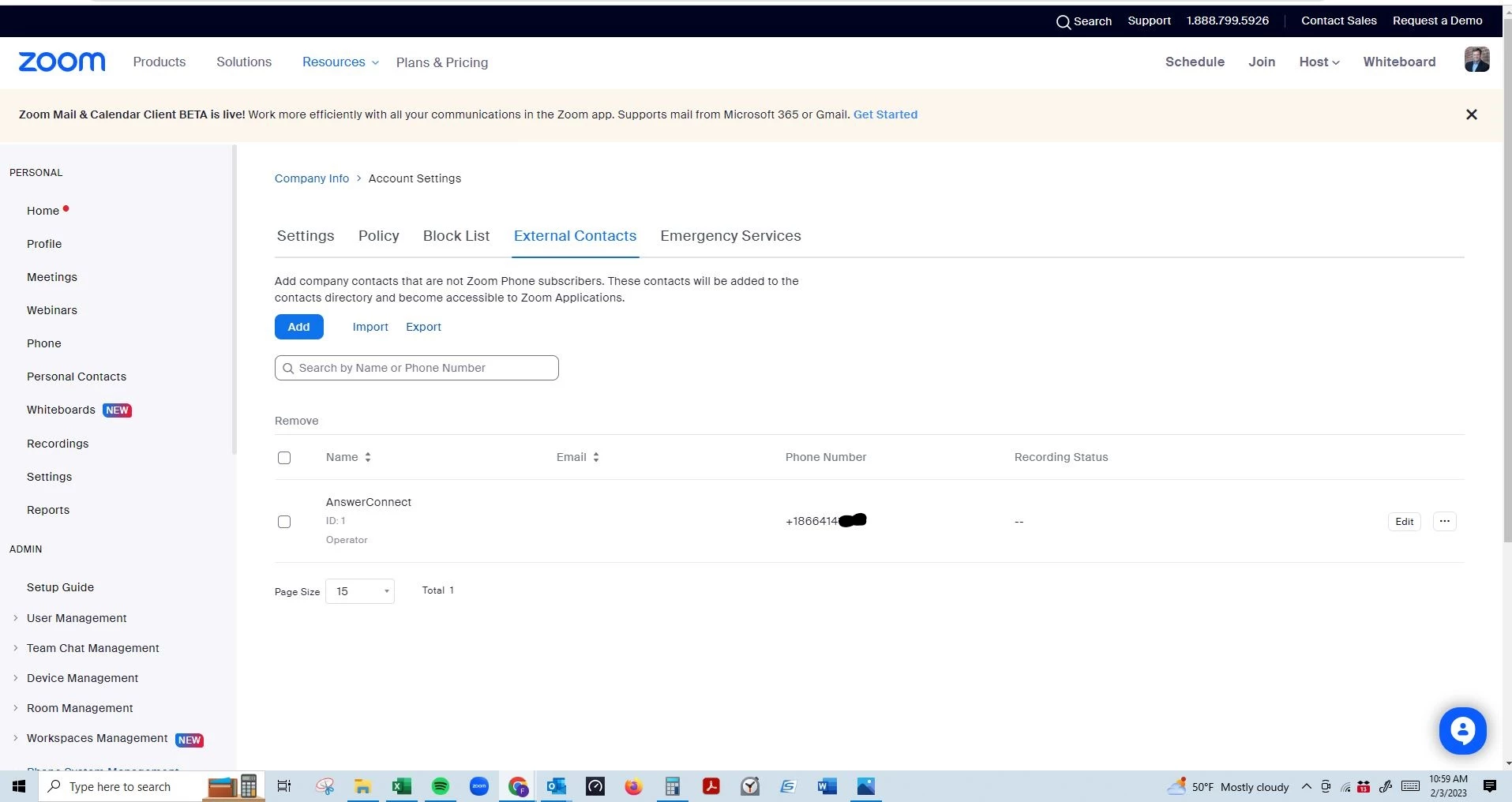This screenshot has width=1512, height=802.
Task: Open the user profile avatar
Action: point(1476,60)
